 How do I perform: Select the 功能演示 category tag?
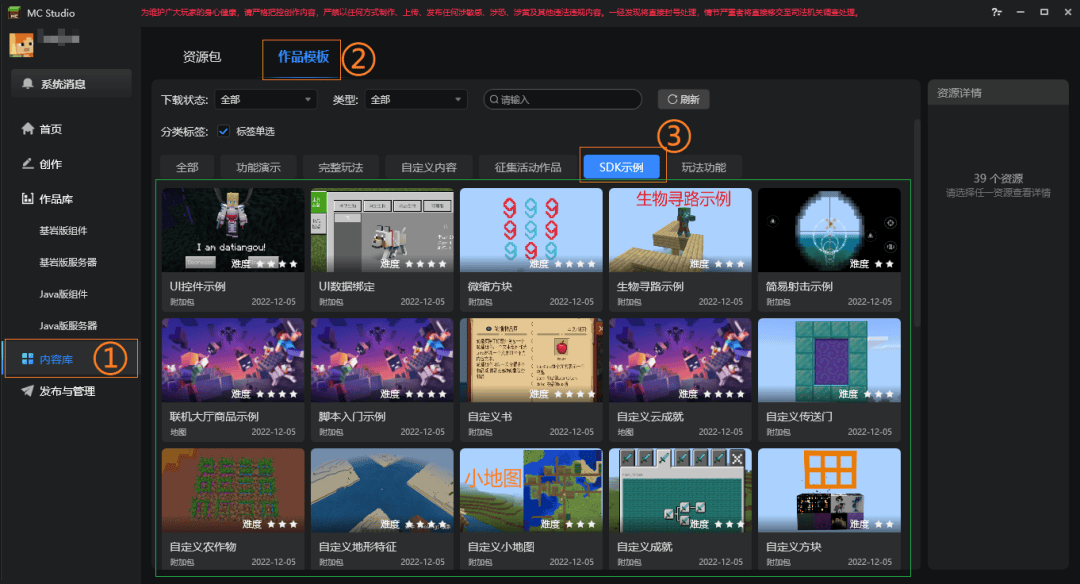258,167
